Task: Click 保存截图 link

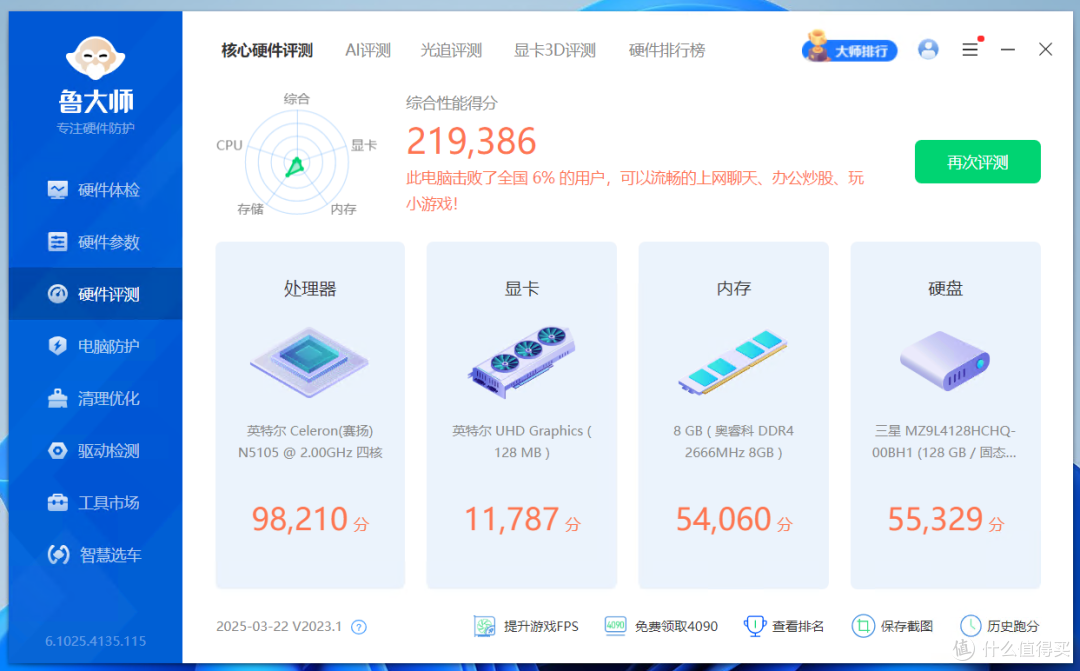Action: 892,626
